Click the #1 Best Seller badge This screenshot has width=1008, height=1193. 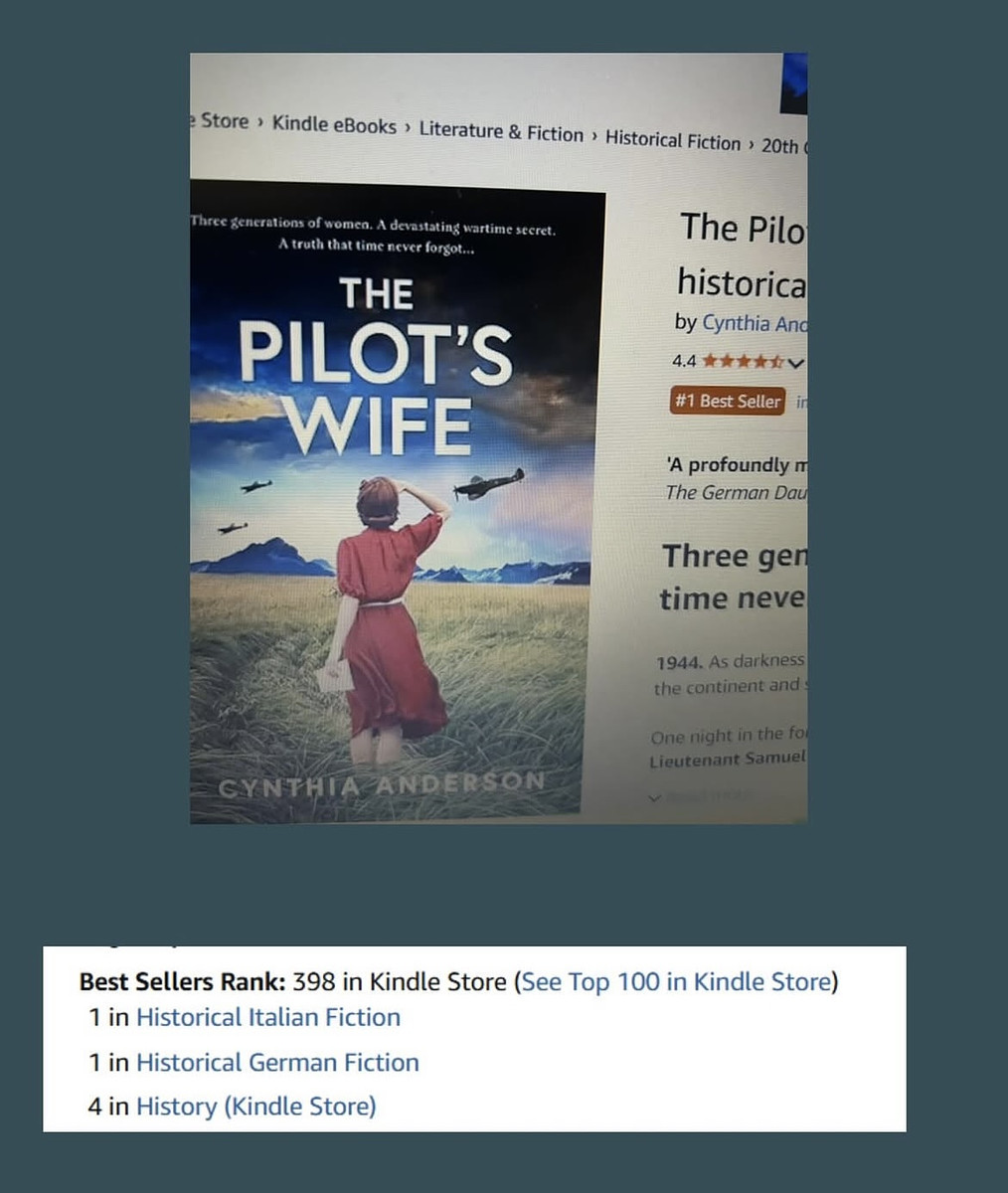728,402
